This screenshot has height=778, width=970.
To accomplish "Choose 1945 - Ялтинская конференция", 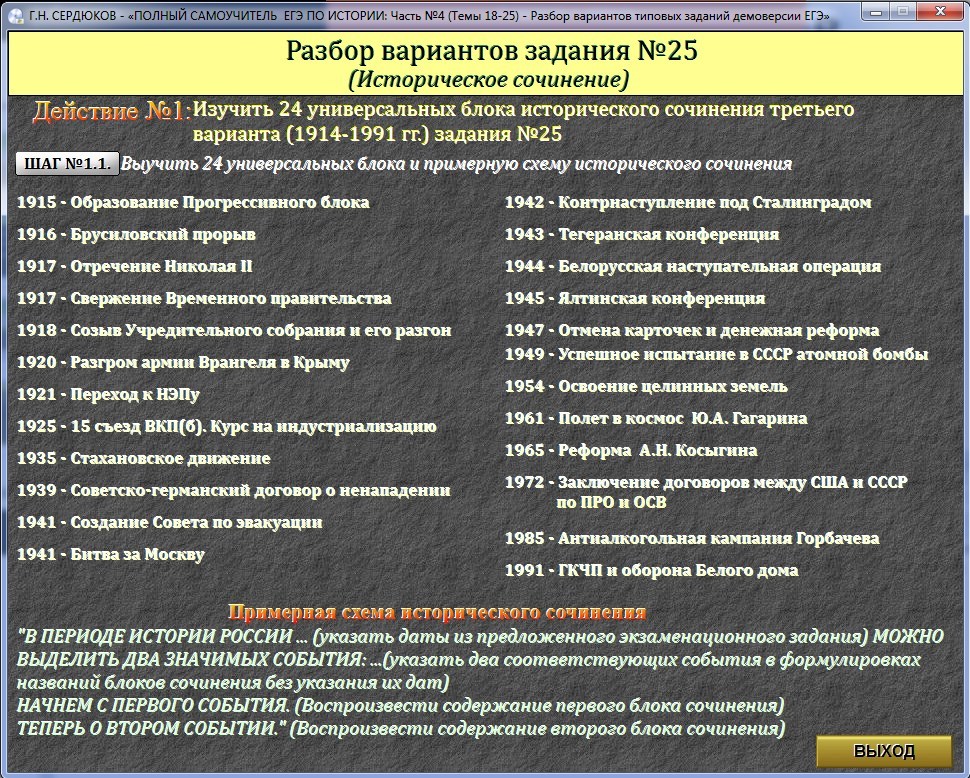I will coord(635,299).
